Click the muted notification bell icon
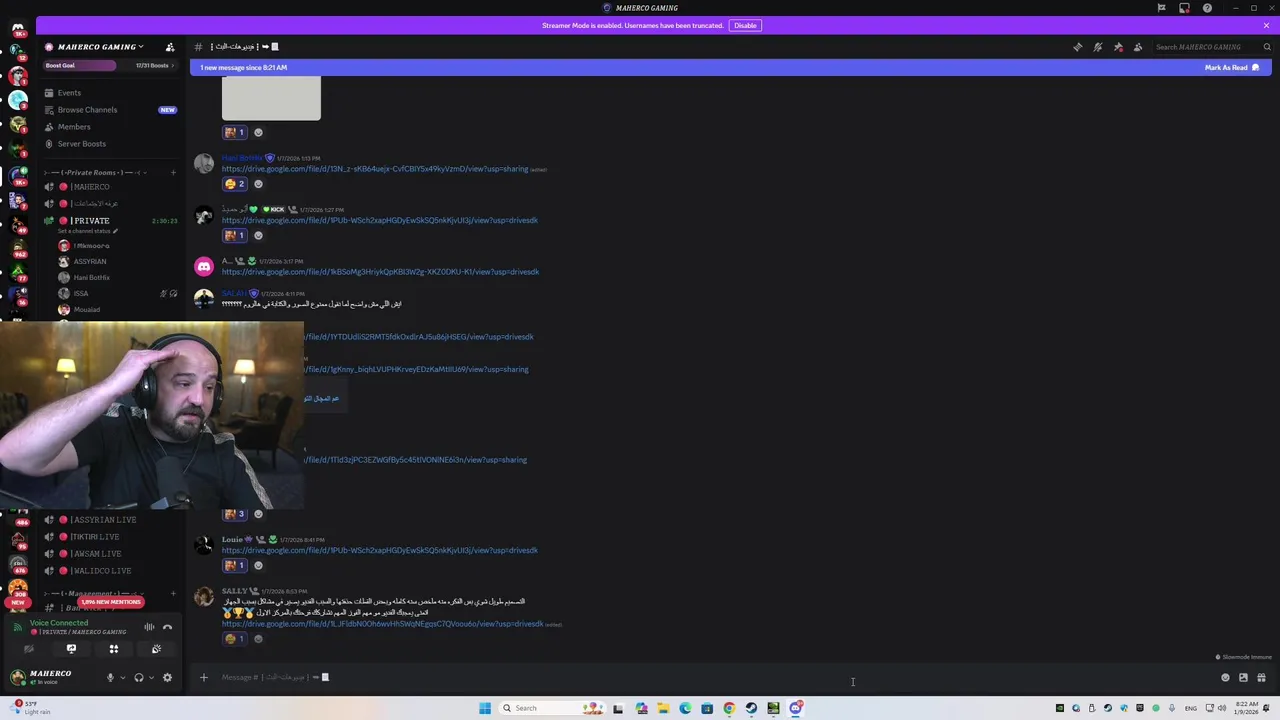 pos(1097,47)
